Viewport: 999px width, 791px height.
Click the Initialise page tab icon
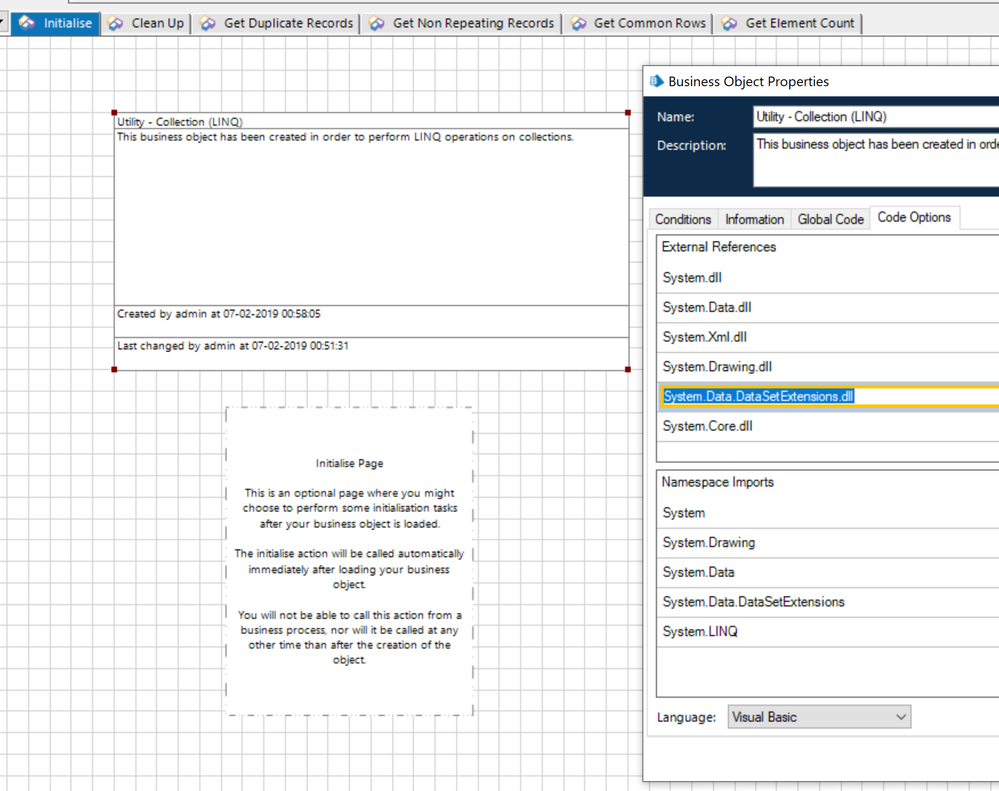[27, 23]
